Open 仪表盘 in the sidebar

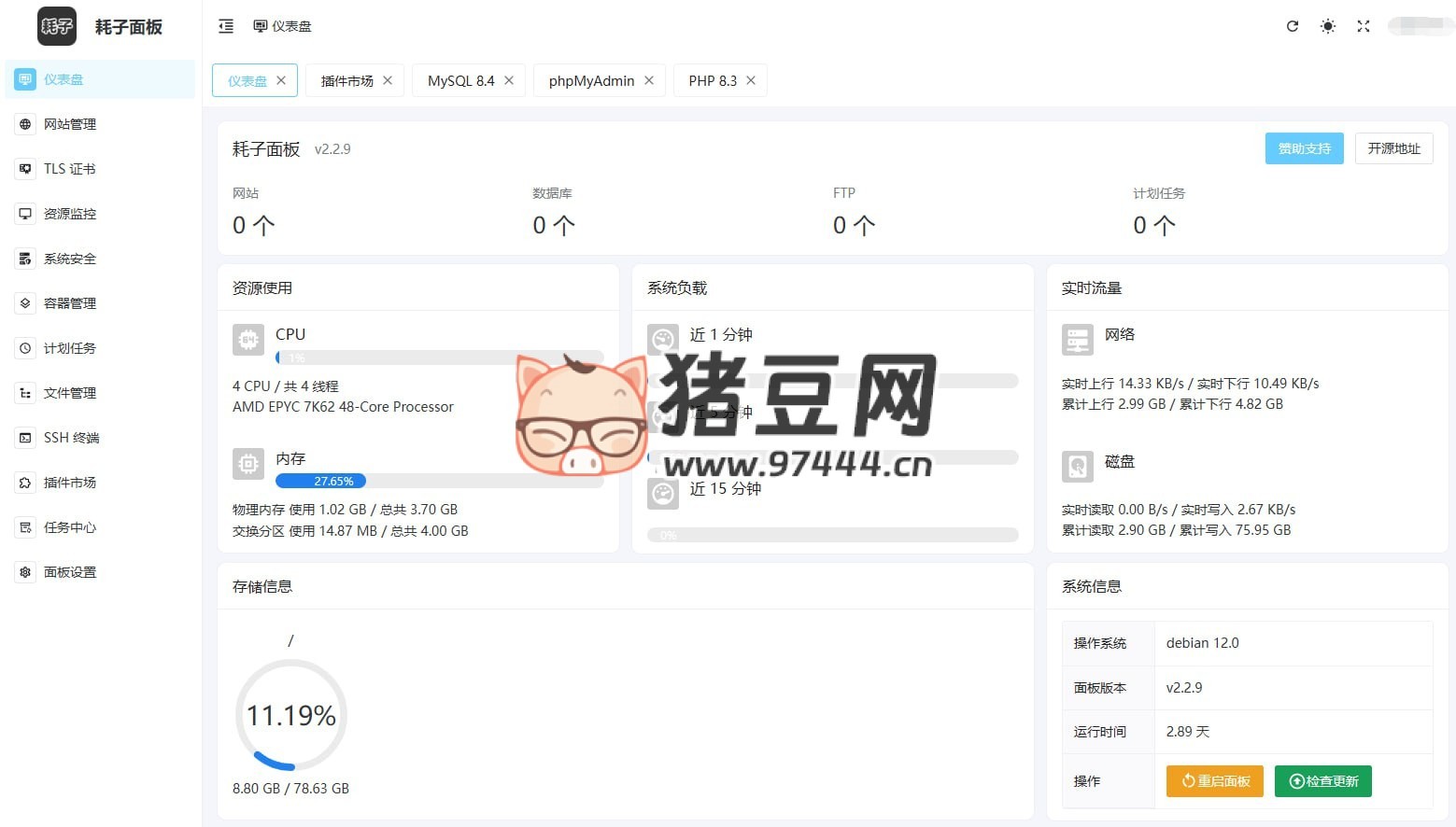tap(100, 79)
